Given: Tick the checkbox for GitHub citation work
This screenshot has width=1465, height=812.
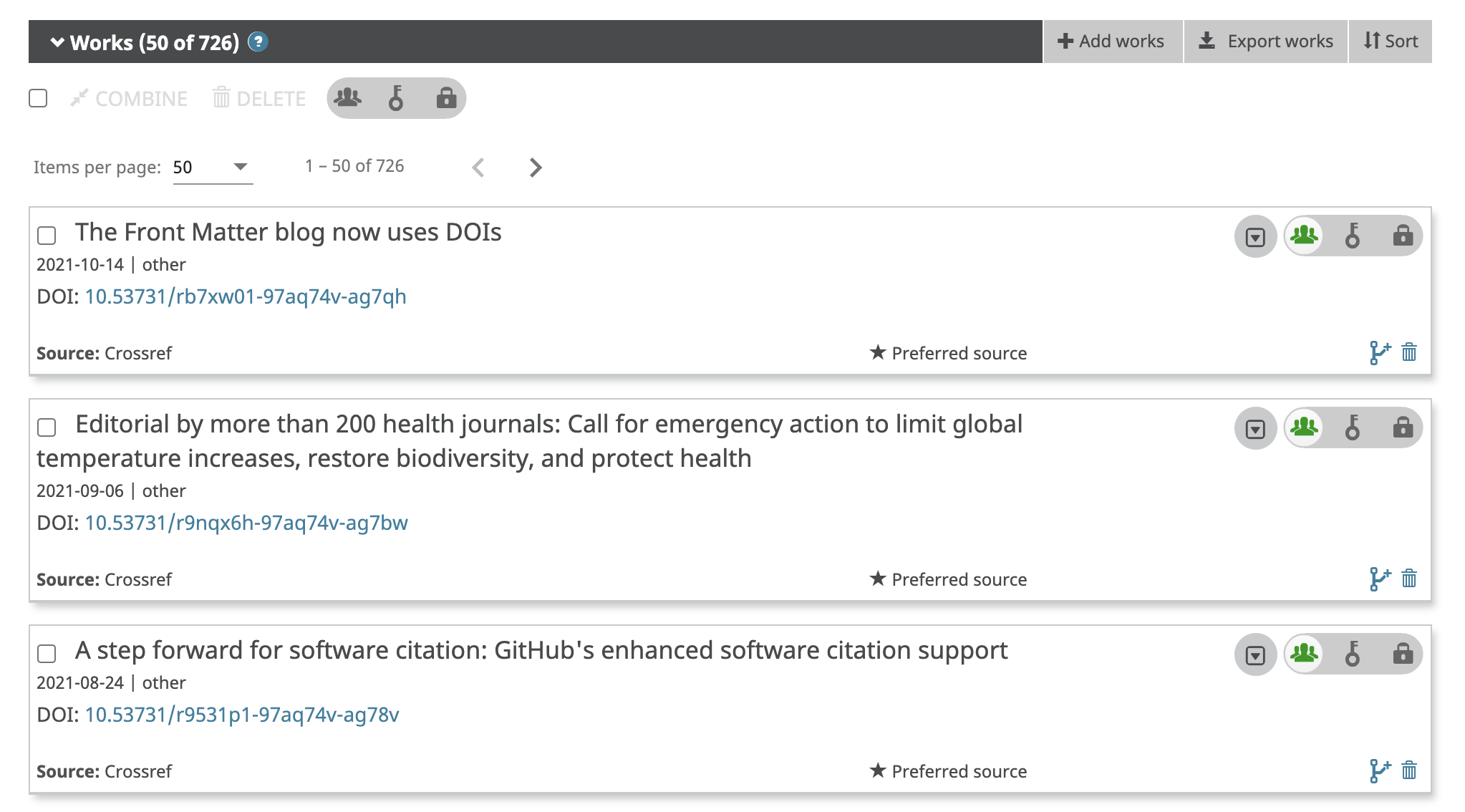Looking at the screenshot, I should pos(47,654).
